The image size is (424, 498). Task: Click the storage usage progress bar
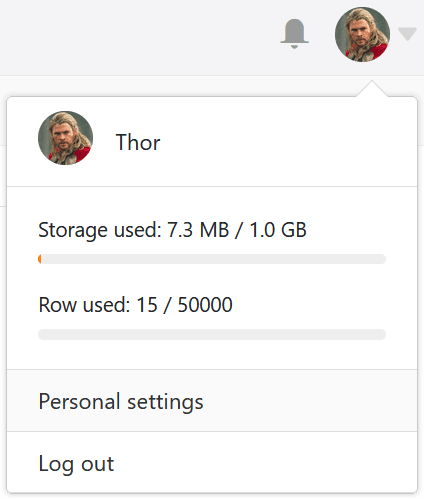click(212, 259)
